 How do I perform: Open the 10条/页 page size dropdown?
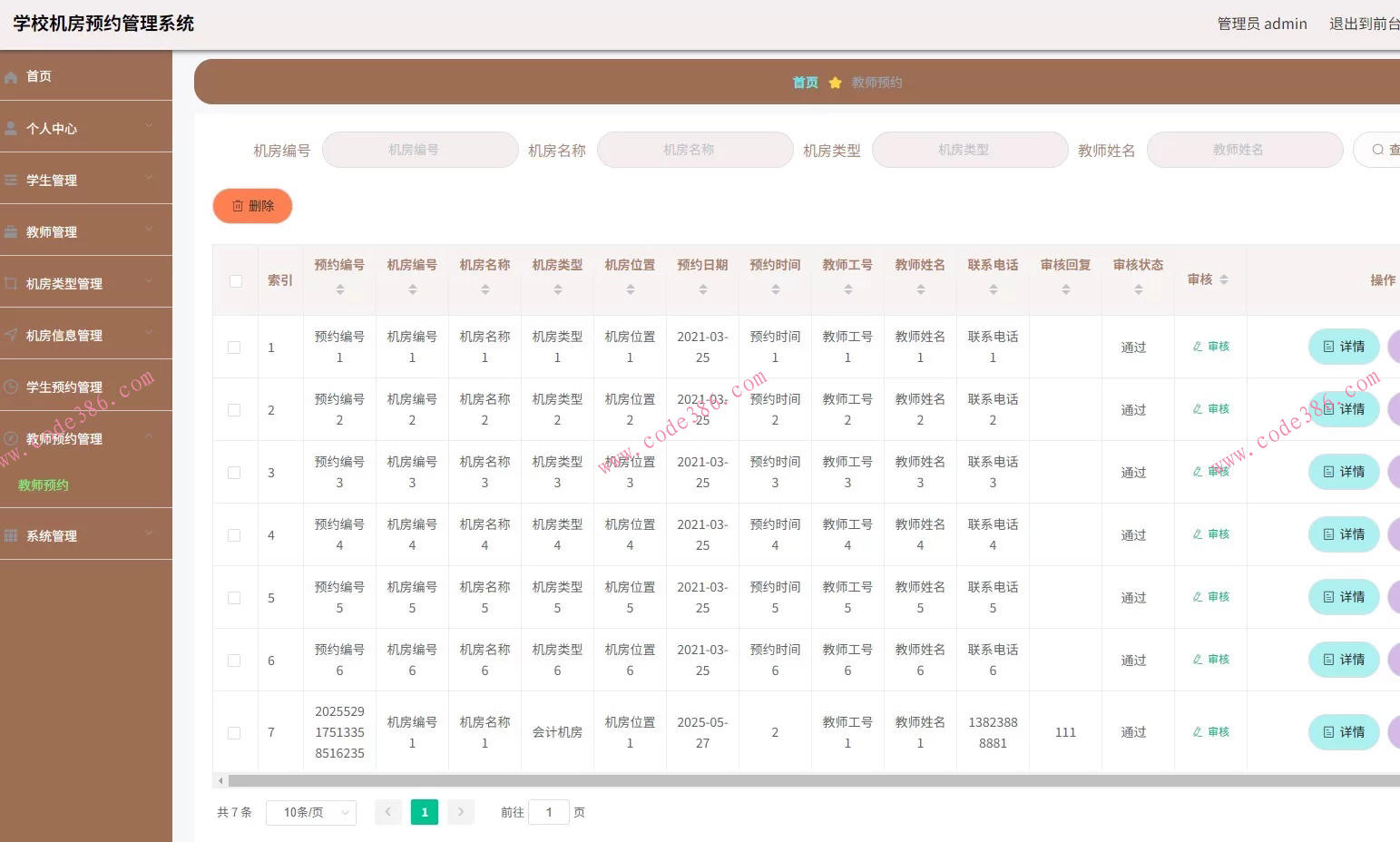(311, 813)
